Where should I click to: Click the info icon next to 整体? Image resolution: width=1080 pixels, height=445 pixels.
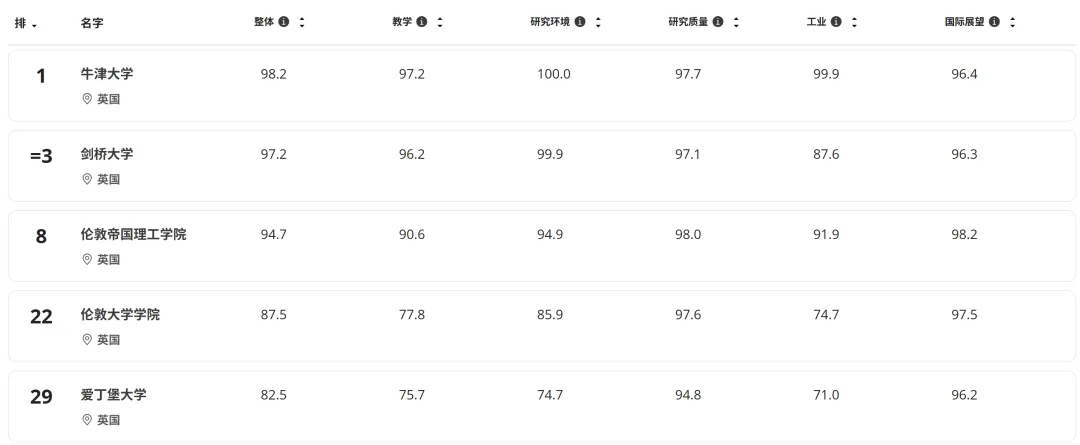pyautogui.click(x=284, y=22)
